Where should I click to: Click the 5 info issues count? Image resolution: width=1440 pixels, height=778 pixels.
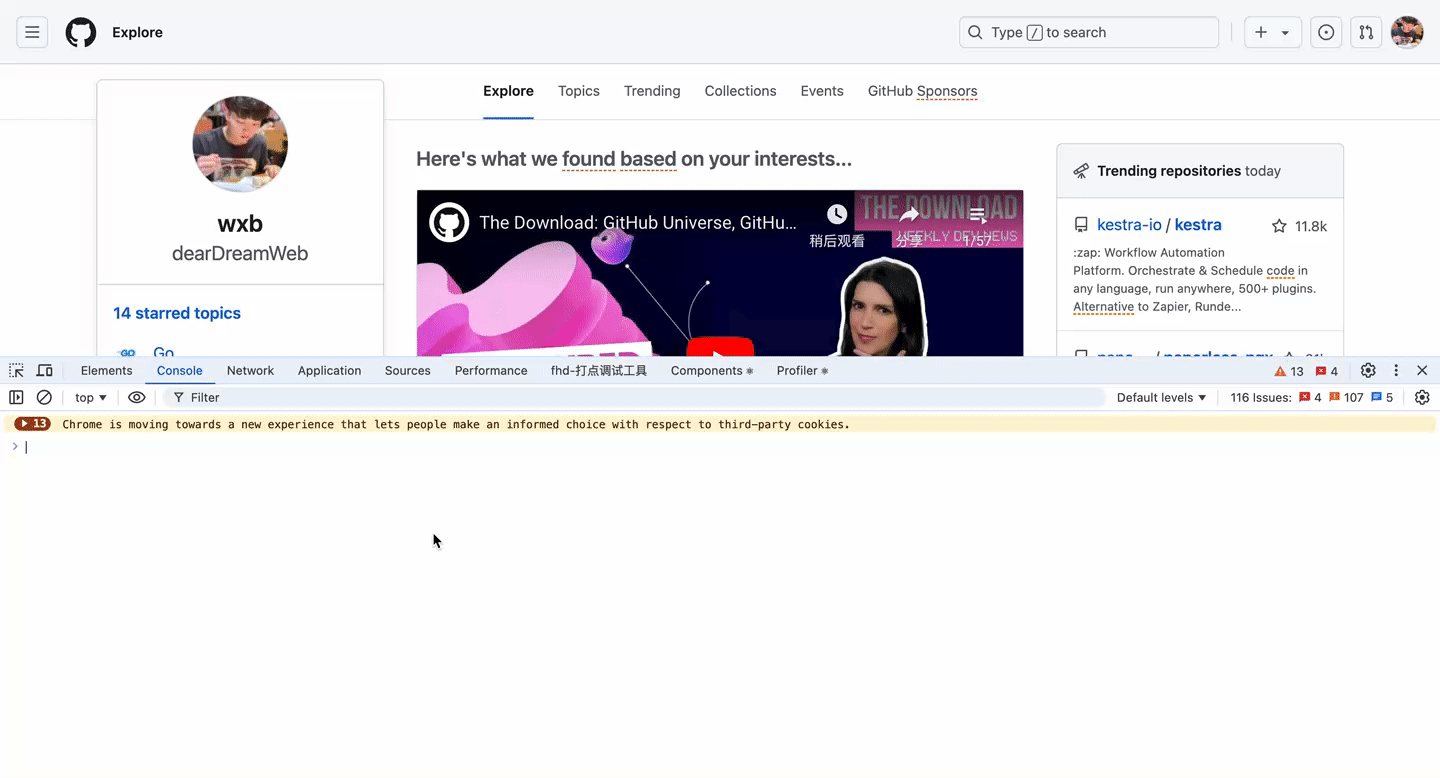click(x=1382, y=397)
